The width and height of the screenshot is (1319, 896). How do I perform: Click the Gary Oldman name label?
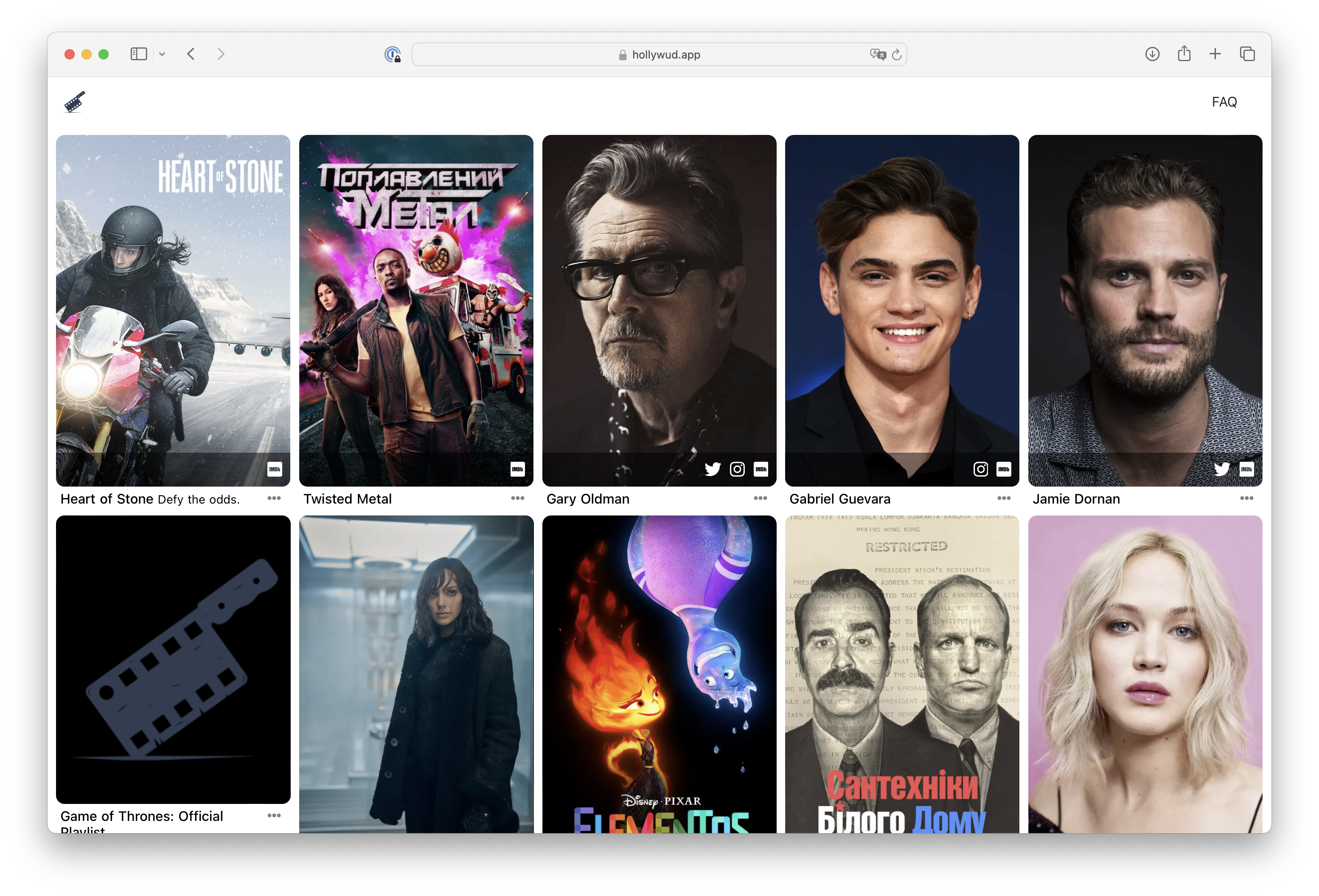pos(588,499)
